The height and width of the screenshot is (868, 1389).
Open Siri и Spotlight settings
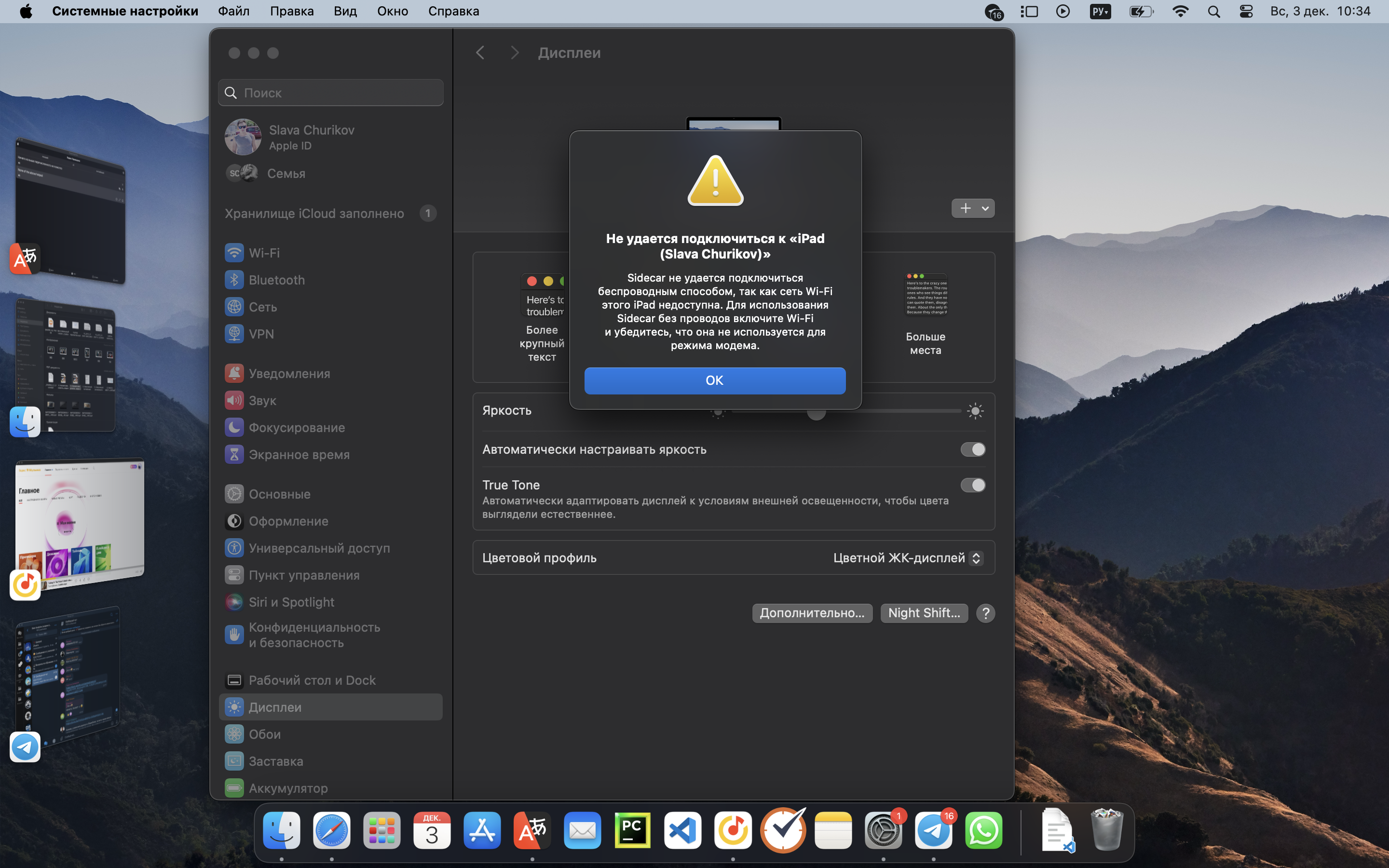(291, 602)
